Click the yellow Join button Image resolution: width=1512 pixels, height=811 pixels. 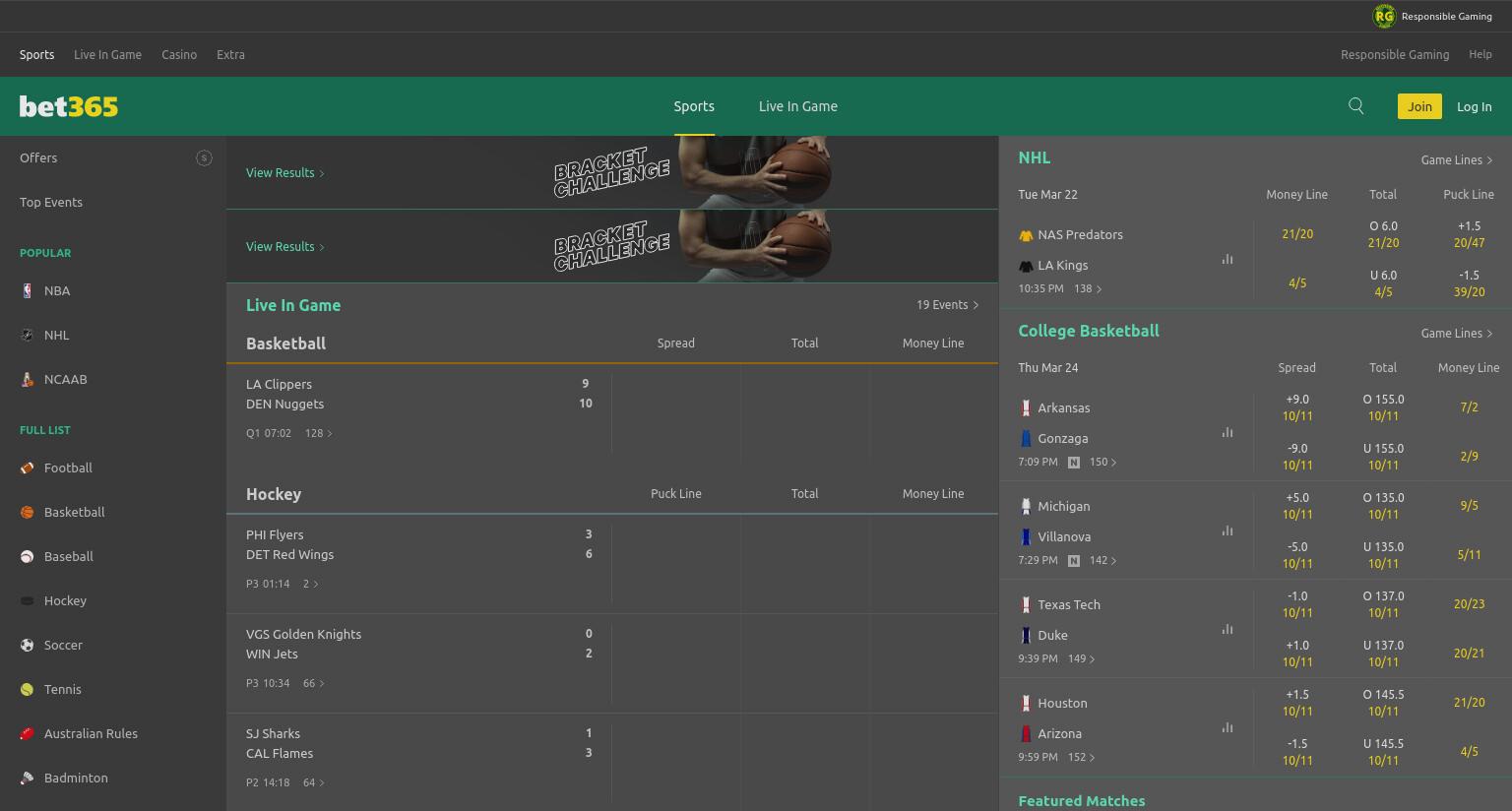coord(1419,106)
